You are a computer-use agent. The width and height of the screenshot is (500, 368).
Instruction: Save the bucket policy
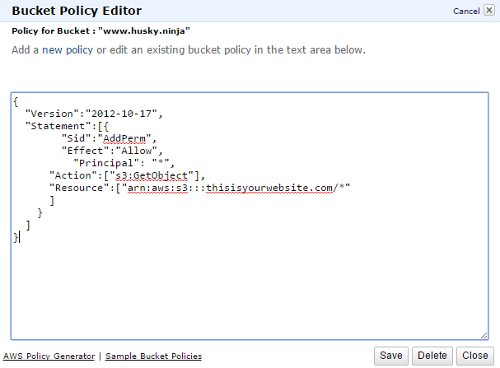point(391,356)
